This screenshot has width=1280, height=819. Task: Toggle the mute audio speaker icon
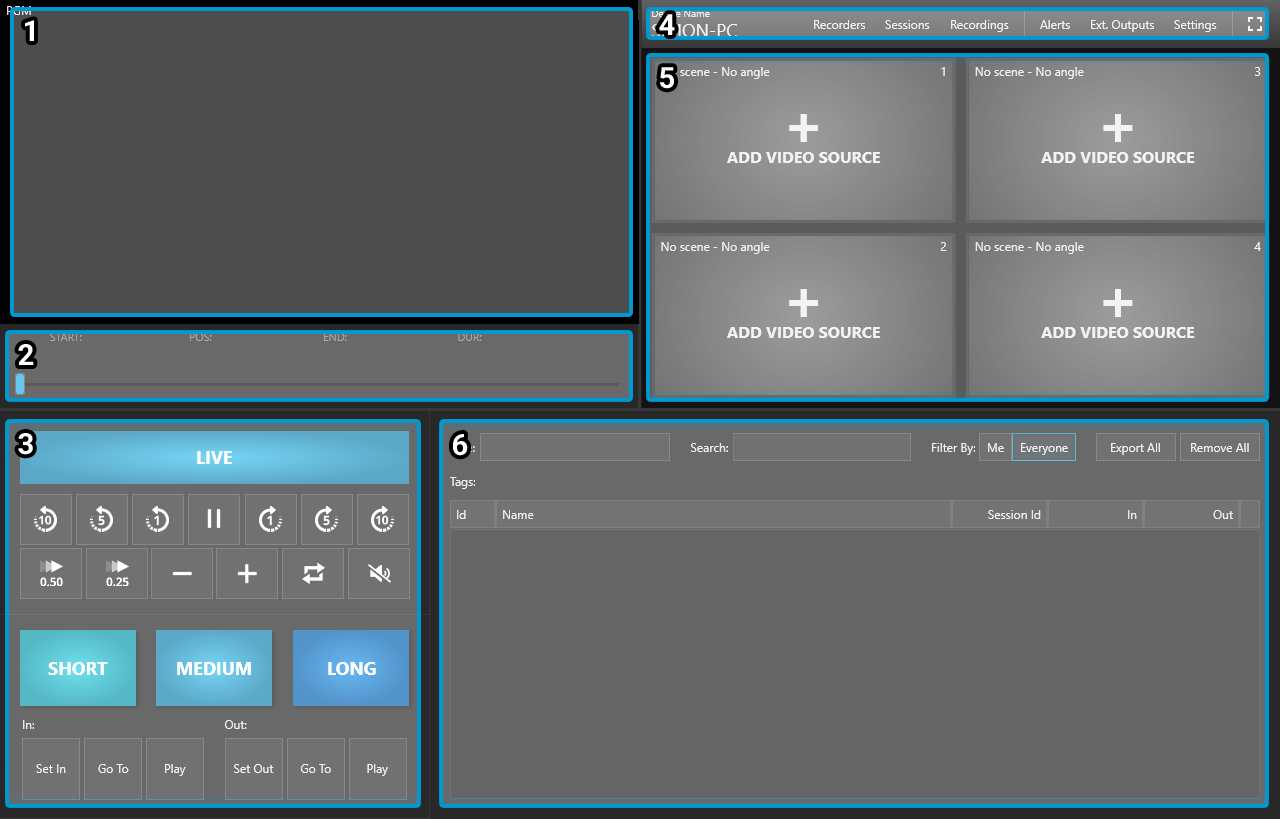pyautogui.click(x=379, y=573)
